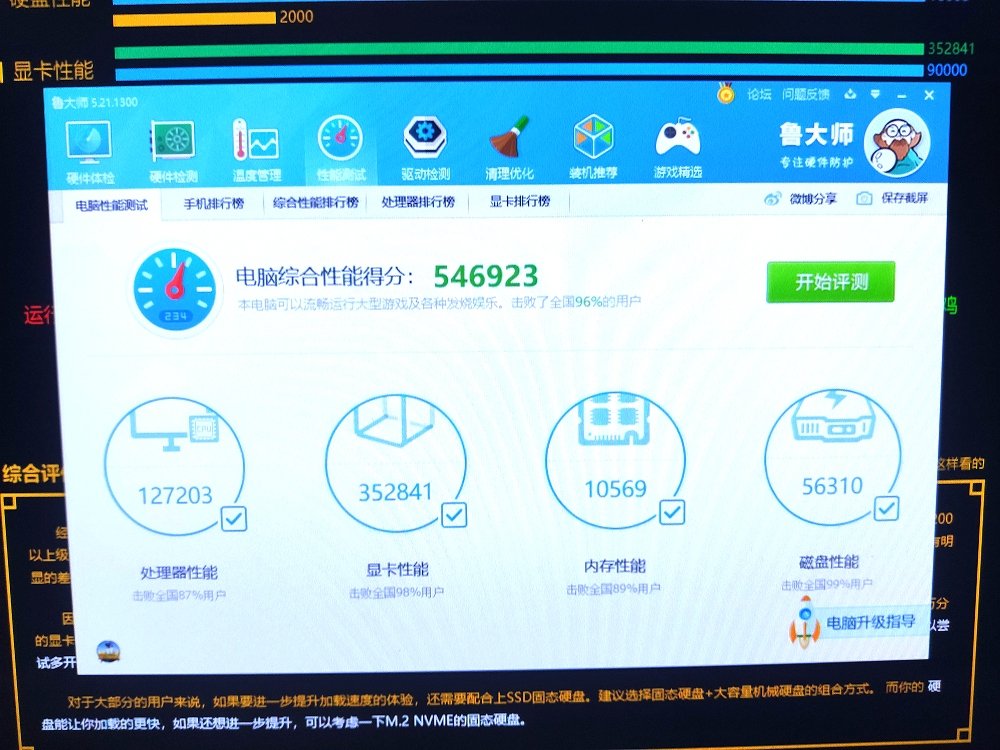The height and width of the screenshot is (750, 1000).
Task: Click the gold medal icon in title bar
Action: pos(725,94)
